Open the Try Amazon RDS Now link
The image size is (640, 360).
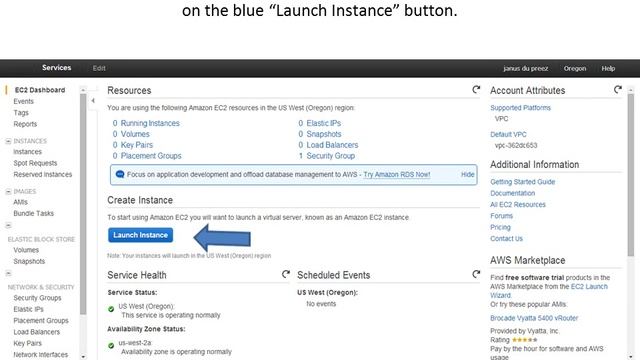coord(396,175)
